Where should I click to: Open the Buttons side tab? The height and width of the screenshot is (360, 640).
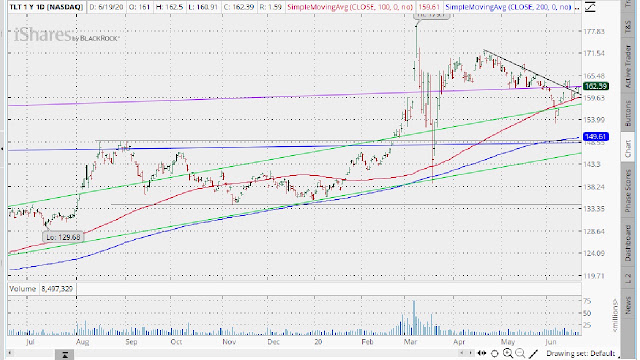628,113
